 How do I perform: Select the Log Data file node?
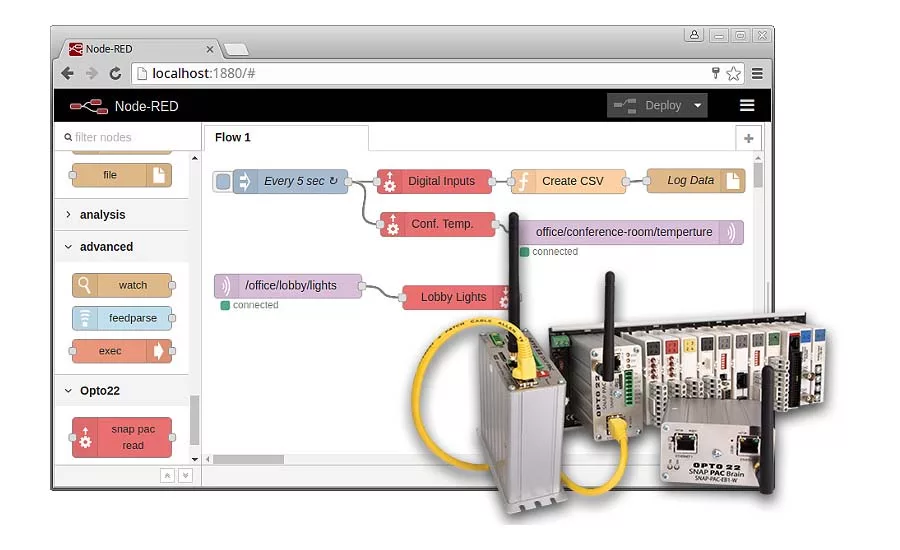click(x=695, y=180)
